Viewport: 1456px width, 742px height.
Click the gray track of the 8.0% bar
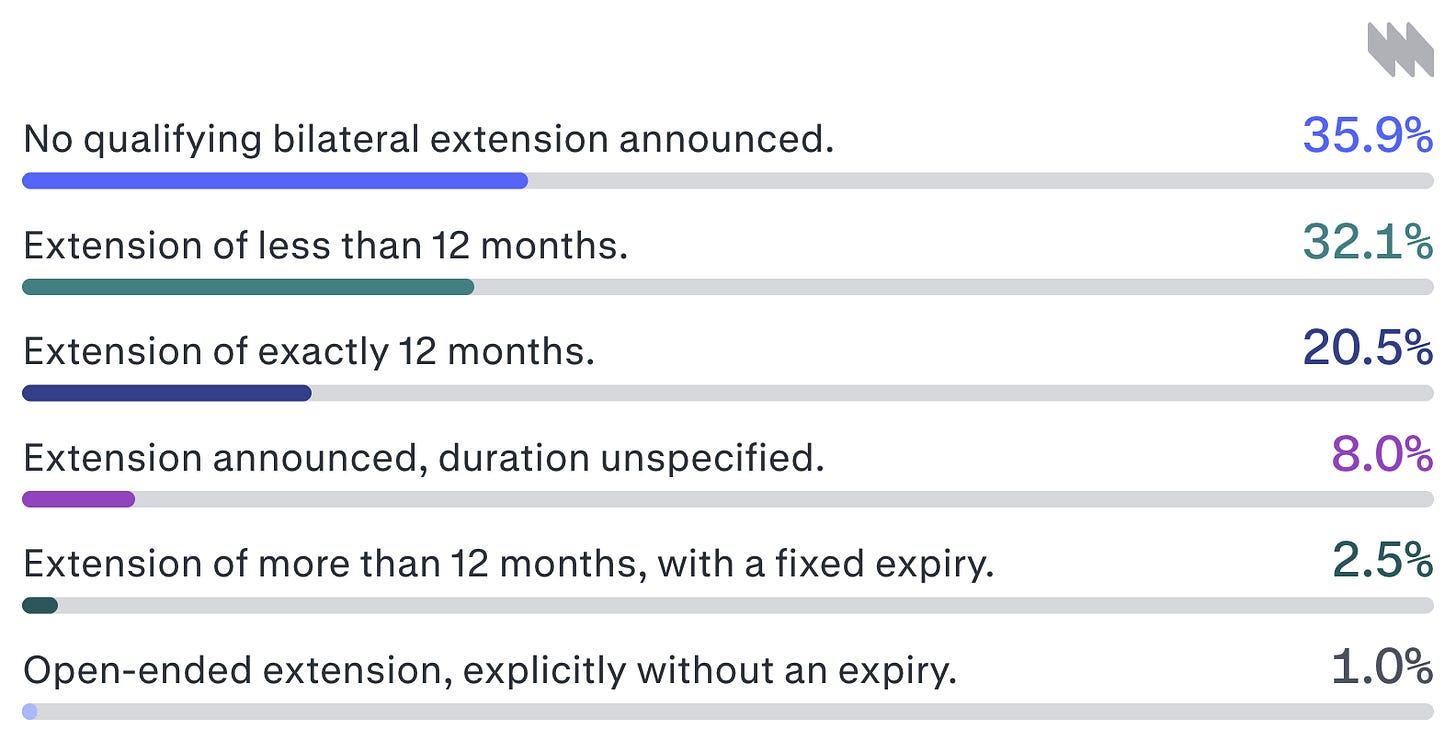[x=784, y=499]
